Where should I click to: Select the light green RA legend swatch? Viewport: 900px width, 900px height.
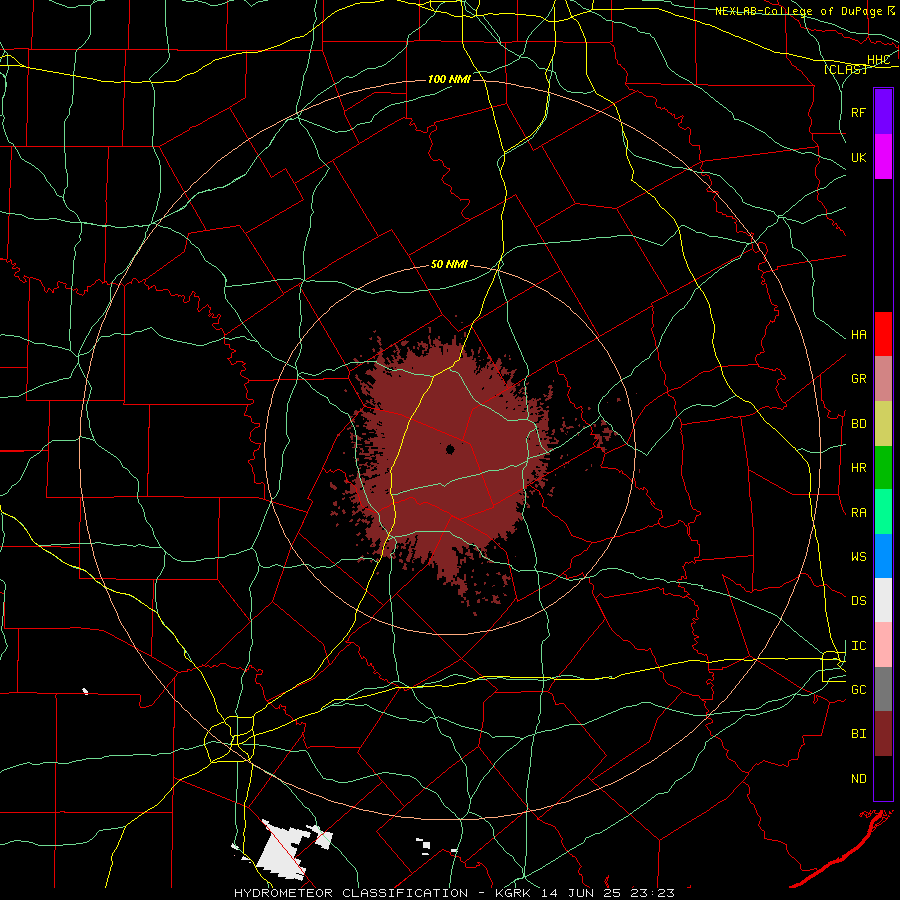(883, 512)
